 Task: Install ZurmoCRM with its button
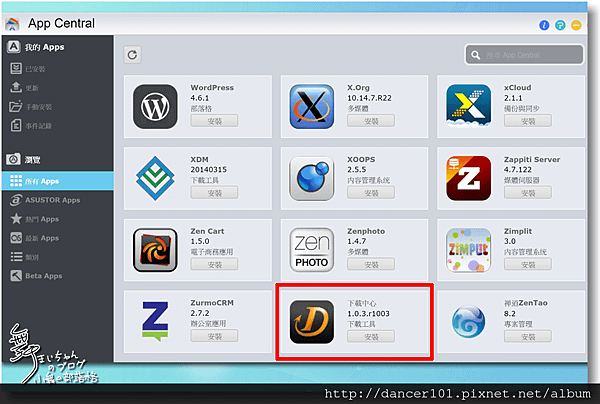[x=214, y=336]
